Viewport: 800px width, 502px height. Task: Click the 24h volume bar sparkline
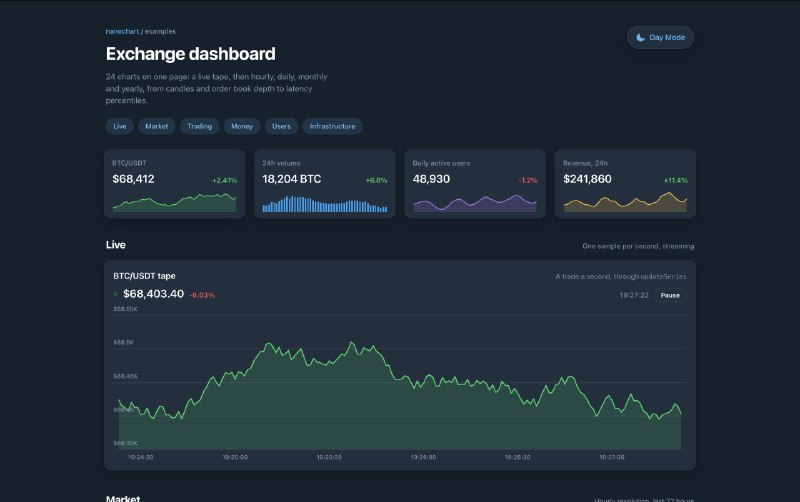click(324, 204)
